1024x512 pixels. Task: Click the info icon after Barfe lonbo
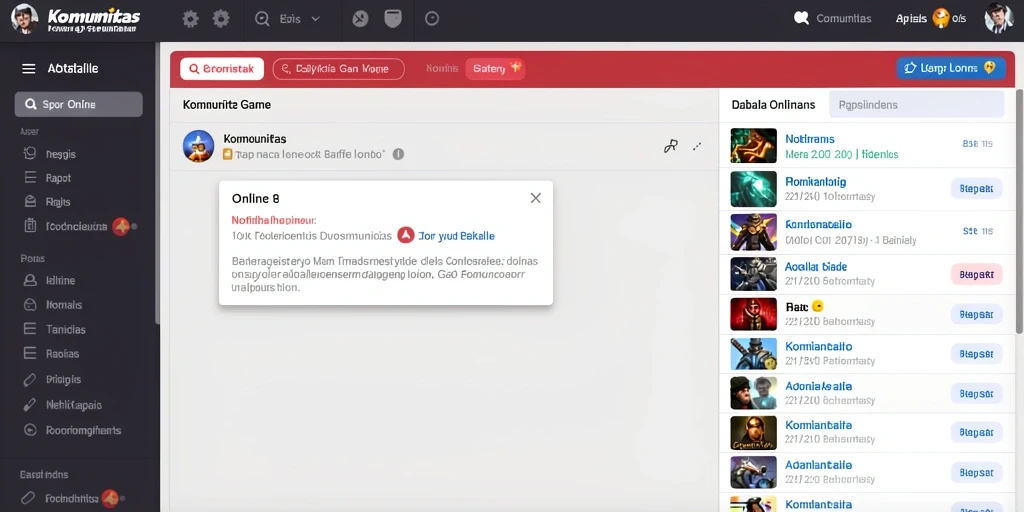pos(398,154)
